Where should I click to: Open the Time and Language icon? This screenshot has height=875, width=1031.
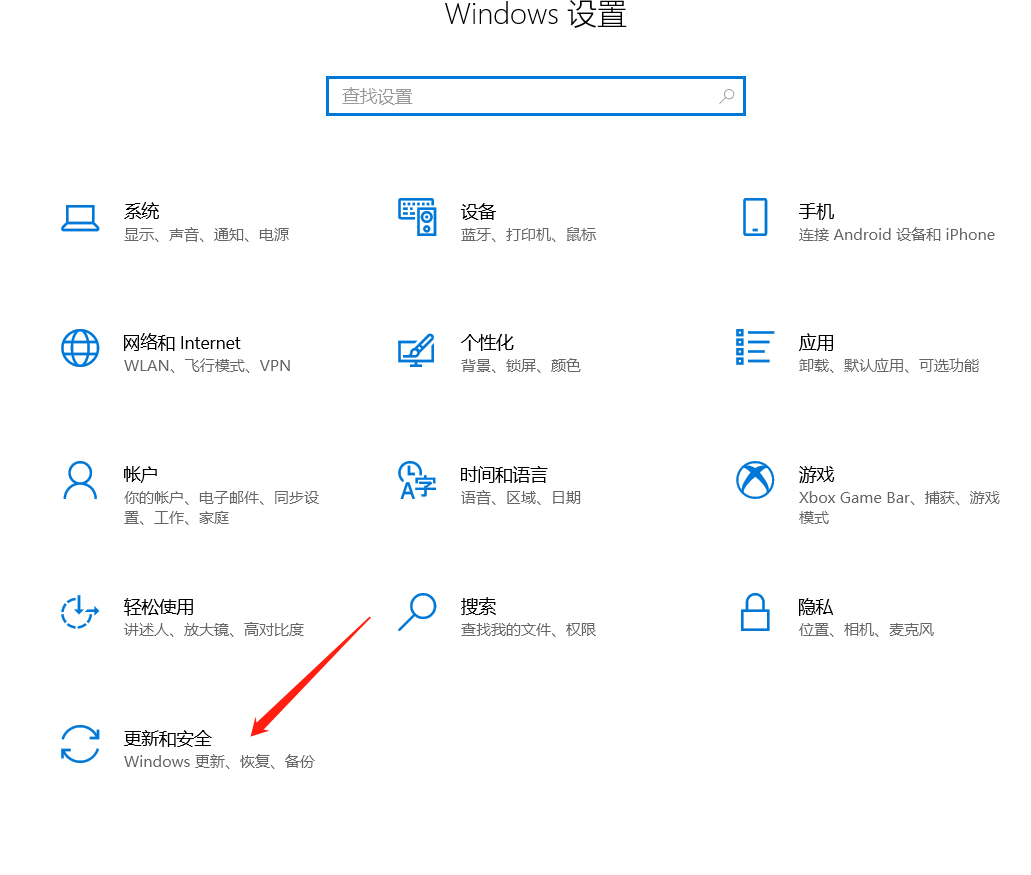[417, 480]
